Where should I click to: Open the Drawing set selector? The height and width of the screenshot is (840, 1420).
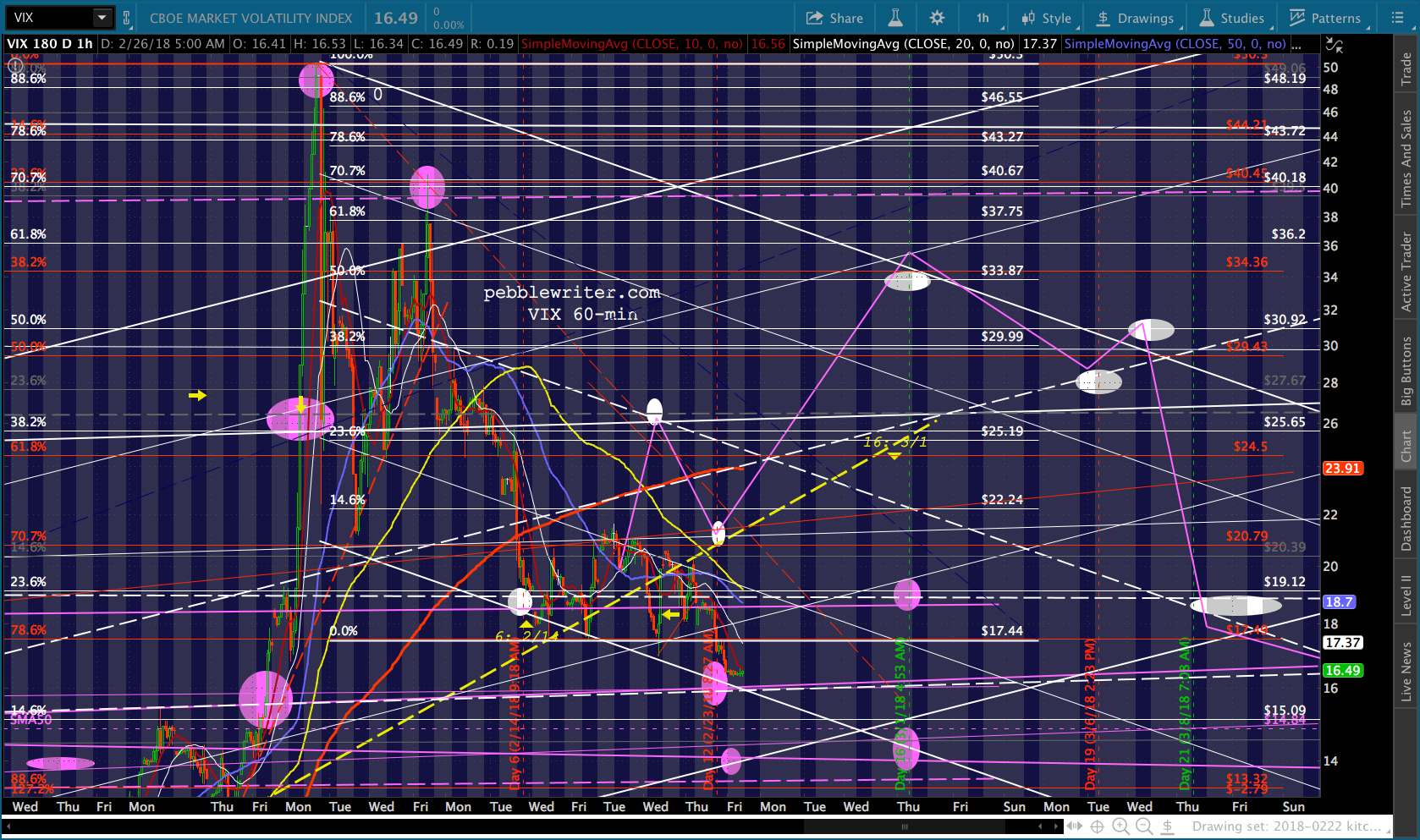pos(1286,826)
